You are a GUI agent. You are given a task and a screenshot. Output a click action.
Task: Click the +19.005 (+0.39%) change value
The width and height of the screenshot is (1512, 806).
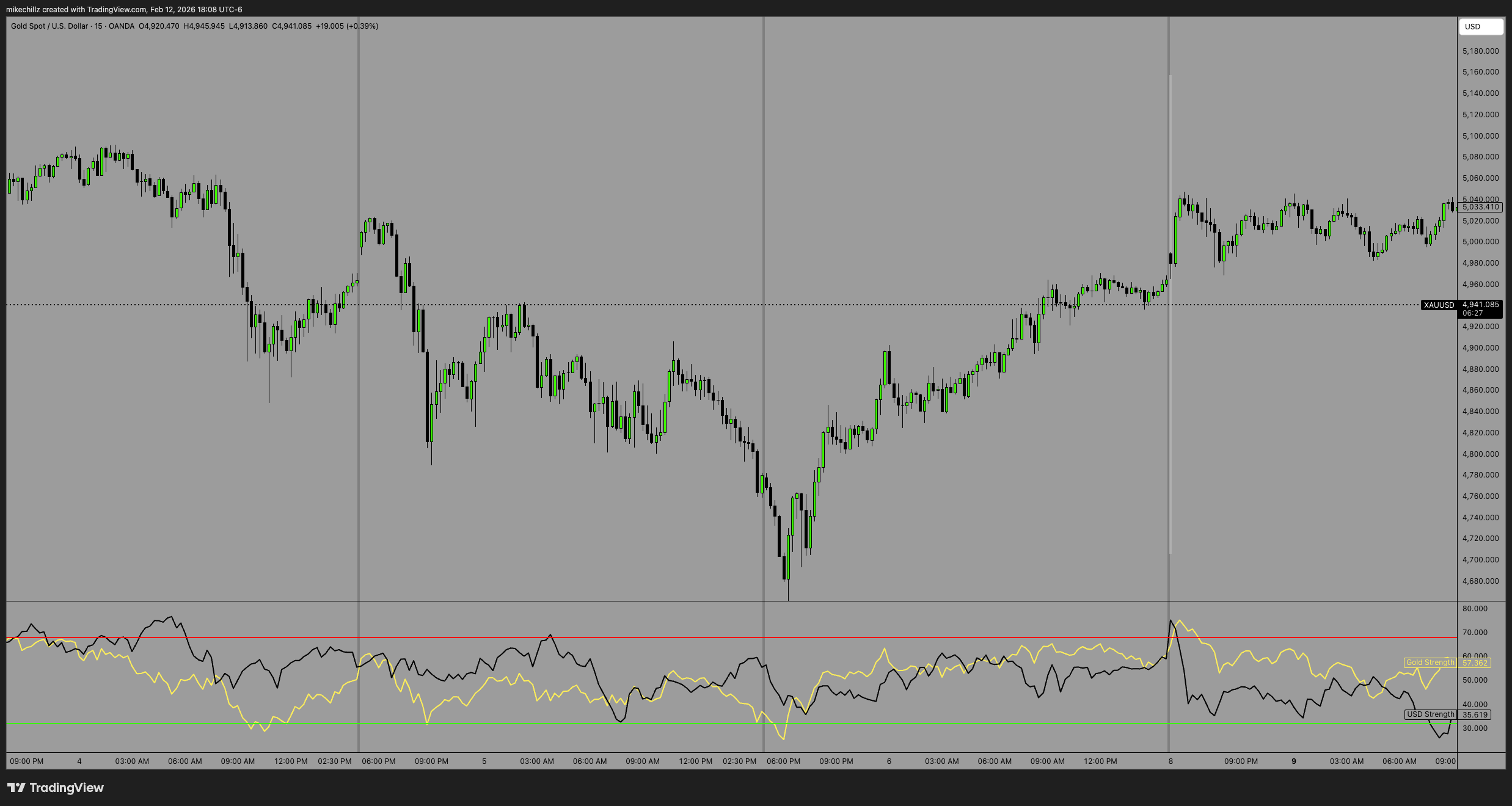point(347,26)
